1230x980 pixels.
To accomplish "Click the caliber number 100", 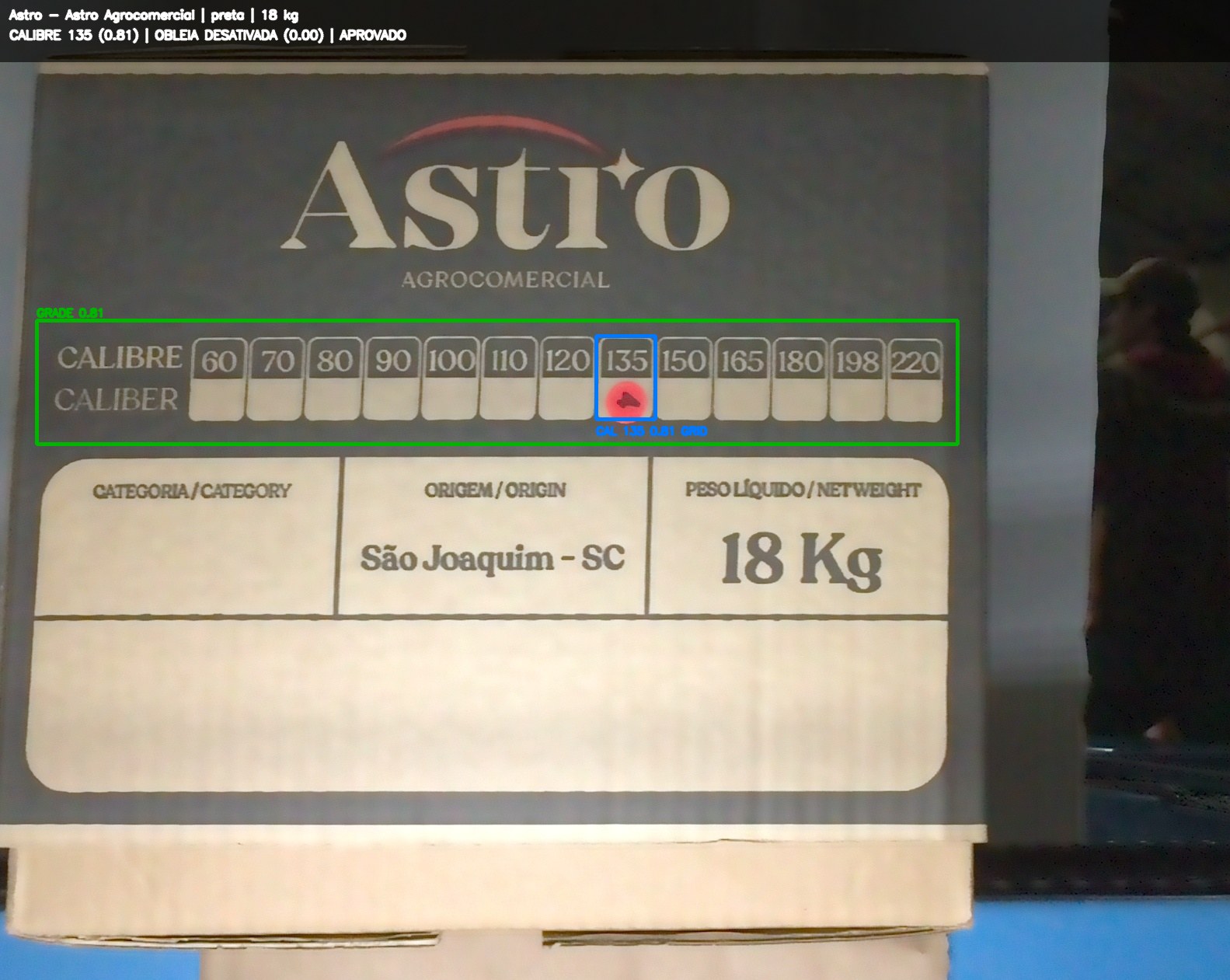I will 451,361.
